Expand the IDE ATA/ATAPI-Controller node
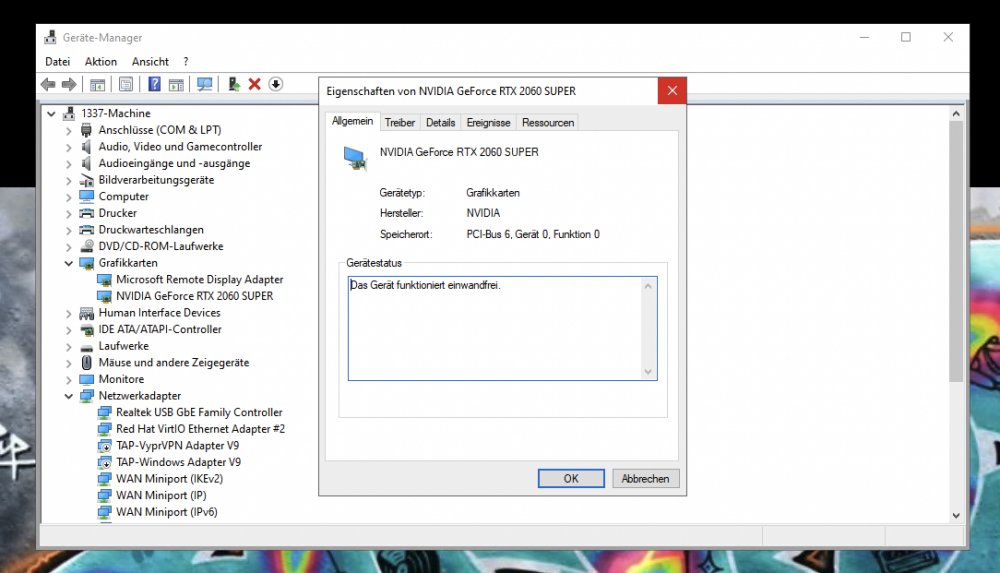 68,329
